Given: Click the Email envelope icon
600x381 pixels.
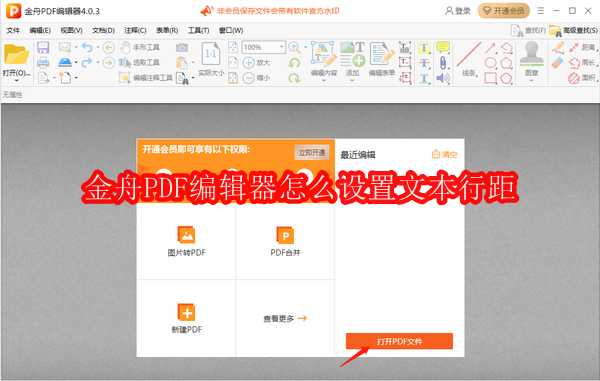Looking at the screenshot, I should tap(65, 47).
